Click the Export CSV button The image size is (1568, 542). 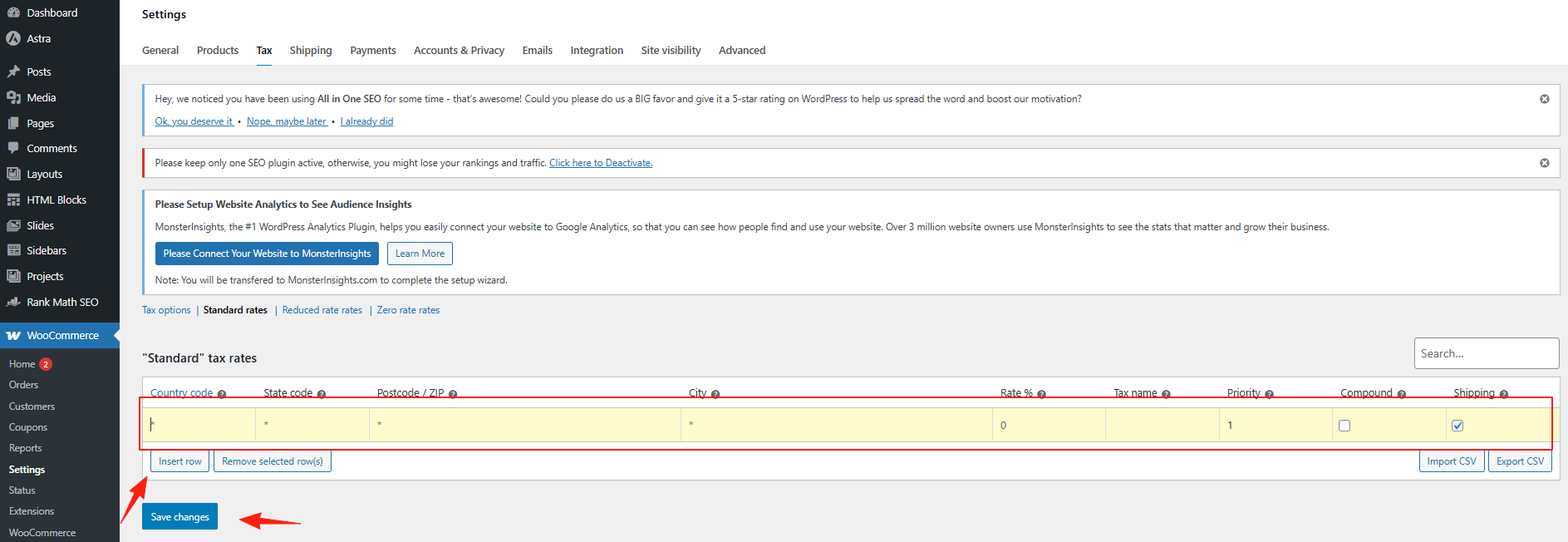pyautogui.click(x=1520, y=461)
